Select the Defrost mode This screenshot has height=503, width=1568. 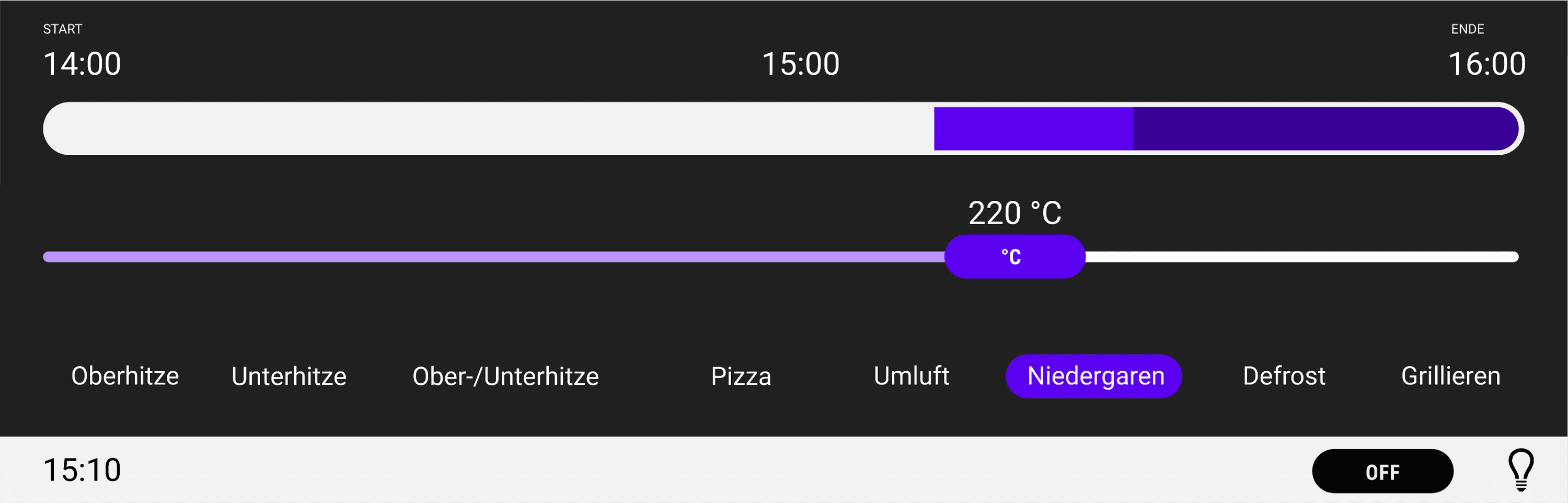[x=1284, y=376]
